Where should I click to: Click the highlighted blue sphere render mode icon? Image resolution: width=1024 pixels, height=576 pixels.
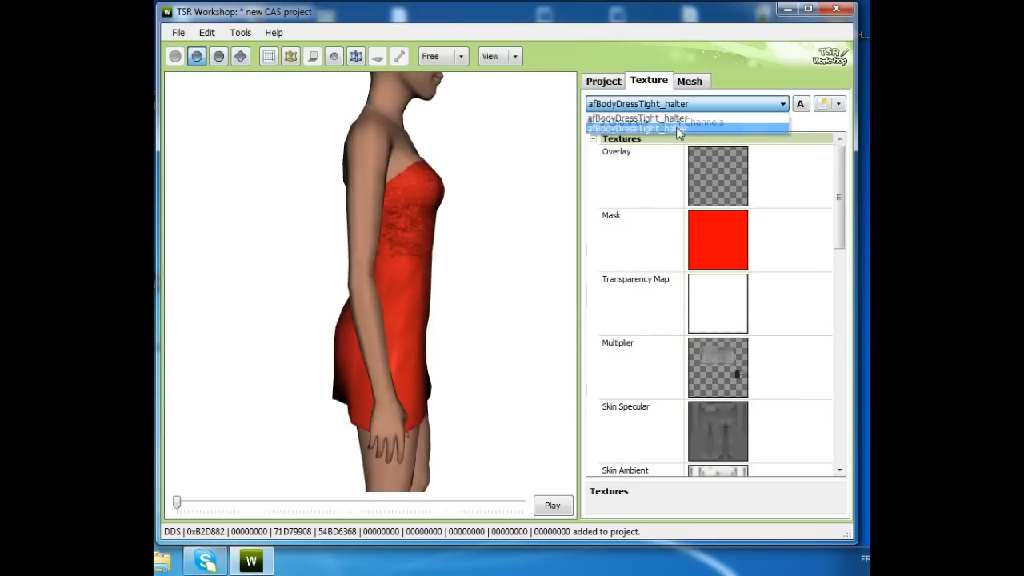click(197, 57)
